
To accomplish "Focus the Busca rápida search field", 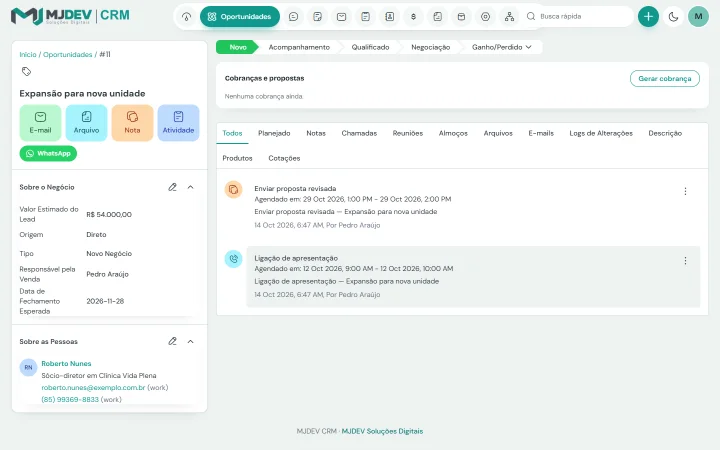I will tap(579, 17).
